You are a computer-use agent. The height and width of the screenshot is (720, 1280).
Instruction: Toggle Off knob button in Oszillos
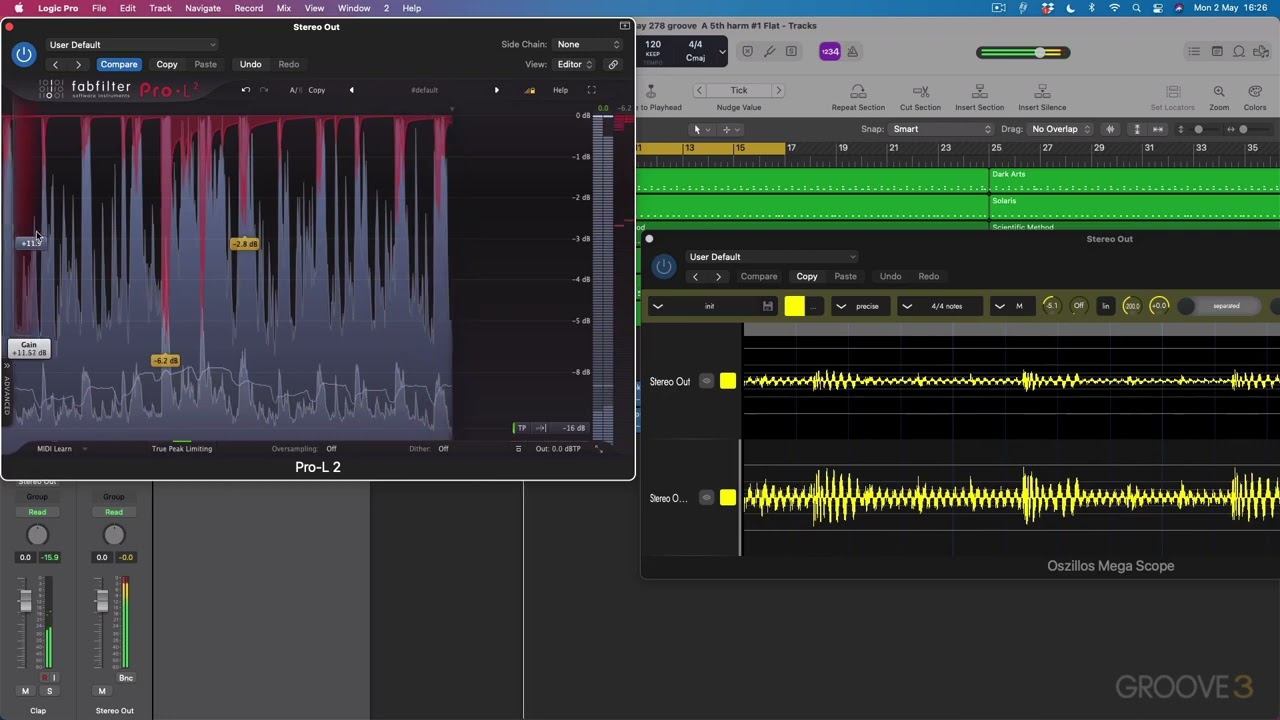tap(1078, 306)
